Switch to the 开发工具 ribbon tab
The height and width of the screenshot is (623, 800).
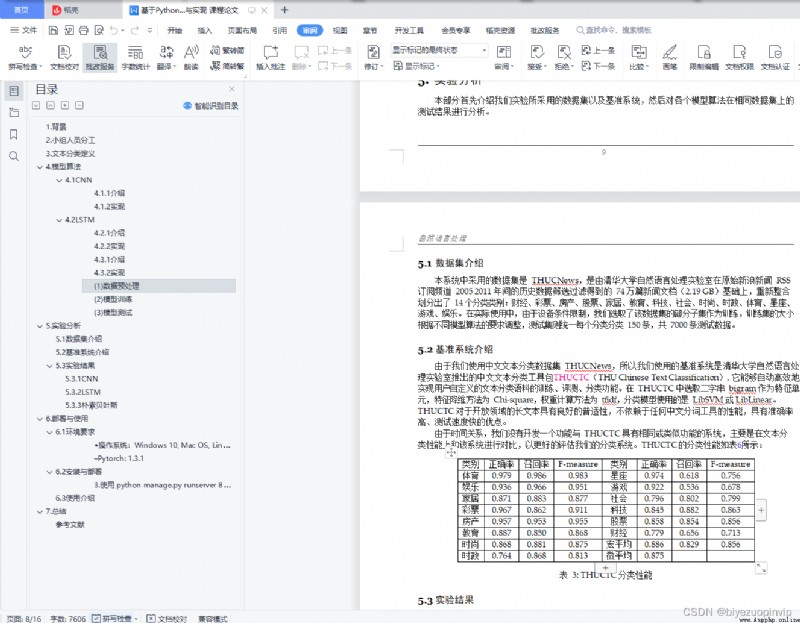(409, 31)
